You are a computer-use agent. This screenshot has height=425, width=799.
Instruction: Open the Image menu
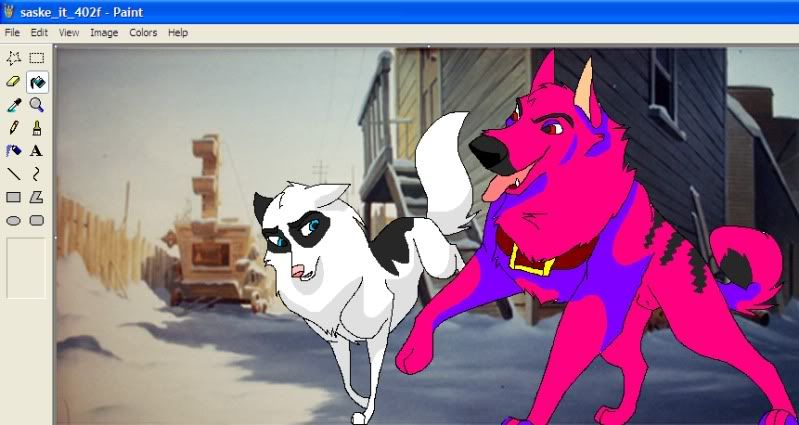(104, 33)
